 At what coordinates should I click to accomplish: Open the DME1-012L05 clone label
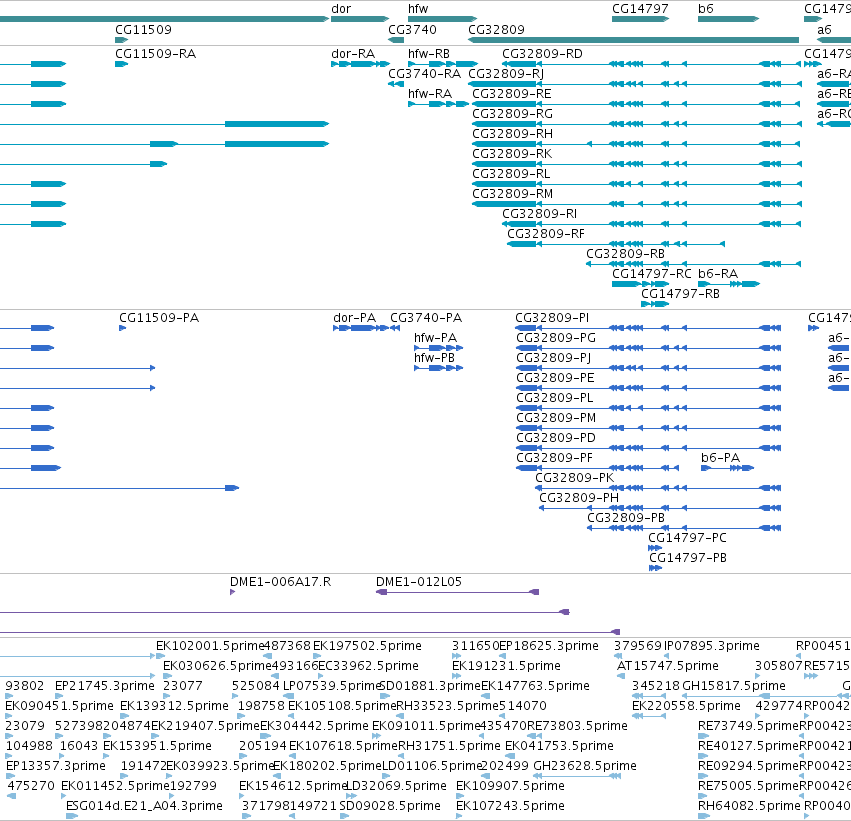pos(419,582)
